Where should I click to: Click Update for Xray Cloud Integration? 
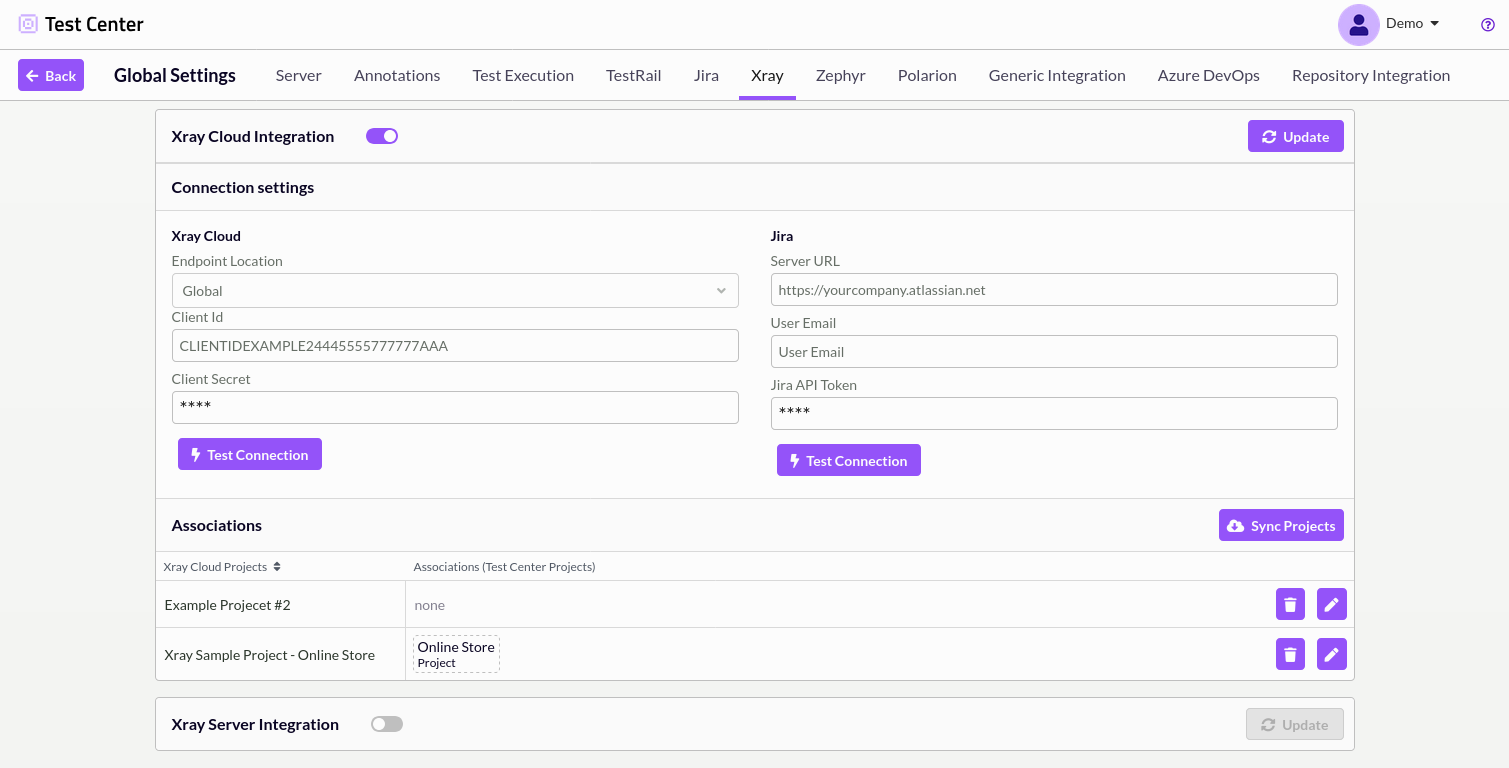click(x=1295, y=137)
